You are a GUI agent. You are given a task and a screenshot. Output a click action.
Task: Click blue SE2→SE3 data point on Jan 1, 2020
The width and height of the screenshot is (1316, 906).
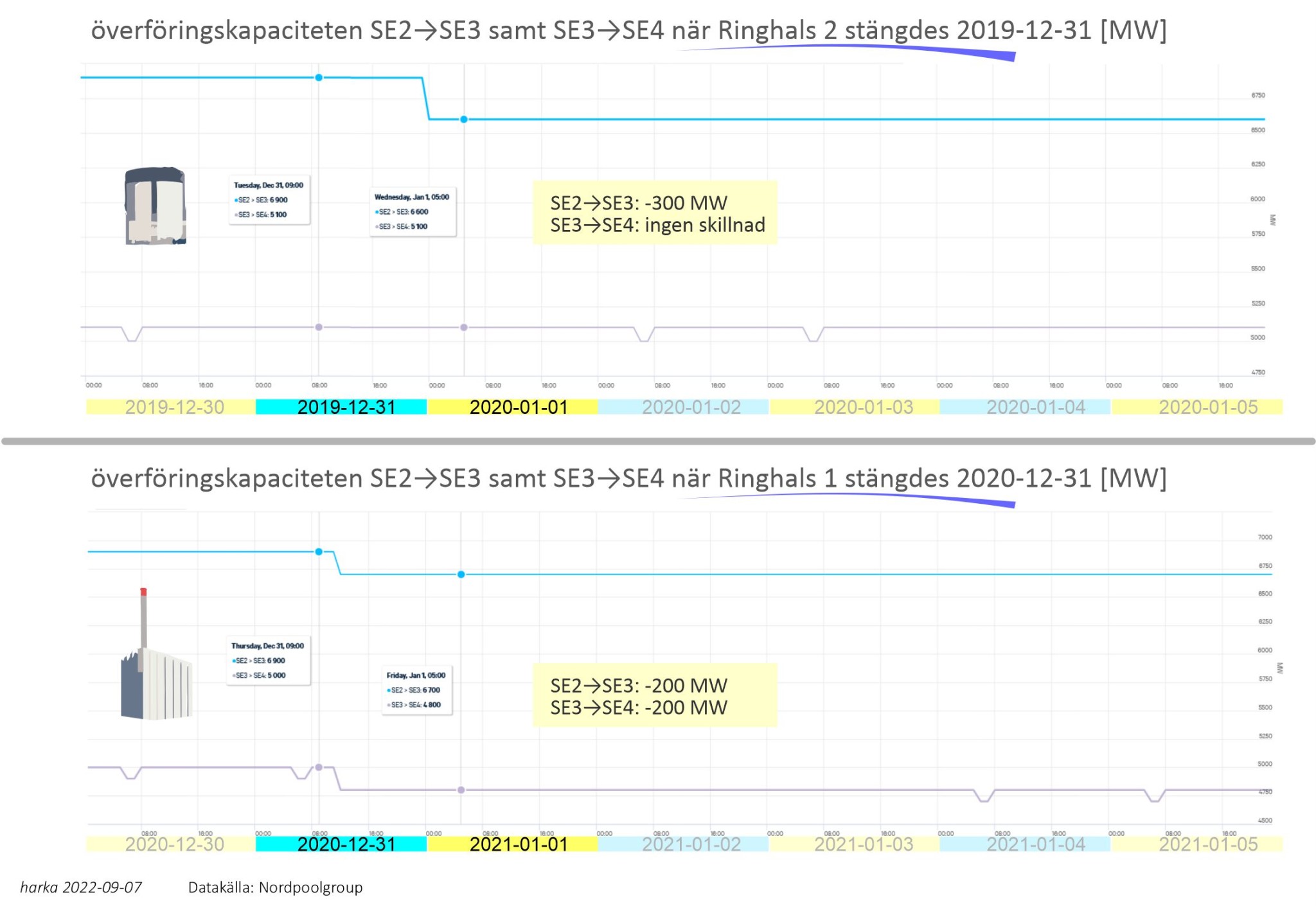[x=464, y=120]
